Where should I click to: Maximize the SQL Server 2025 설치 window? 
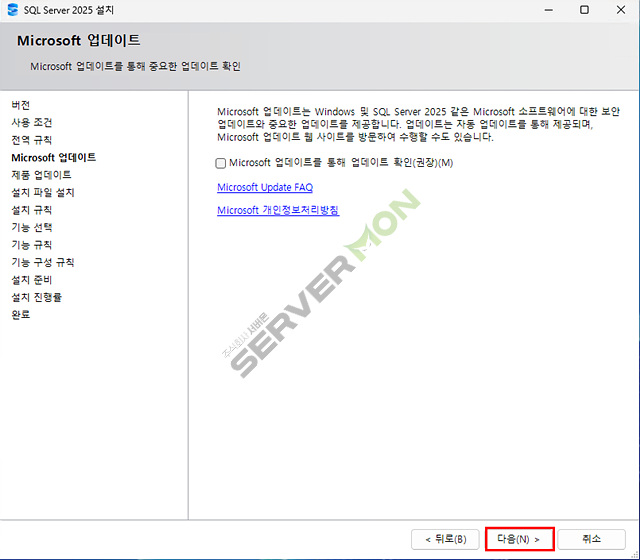coord(584,10)
